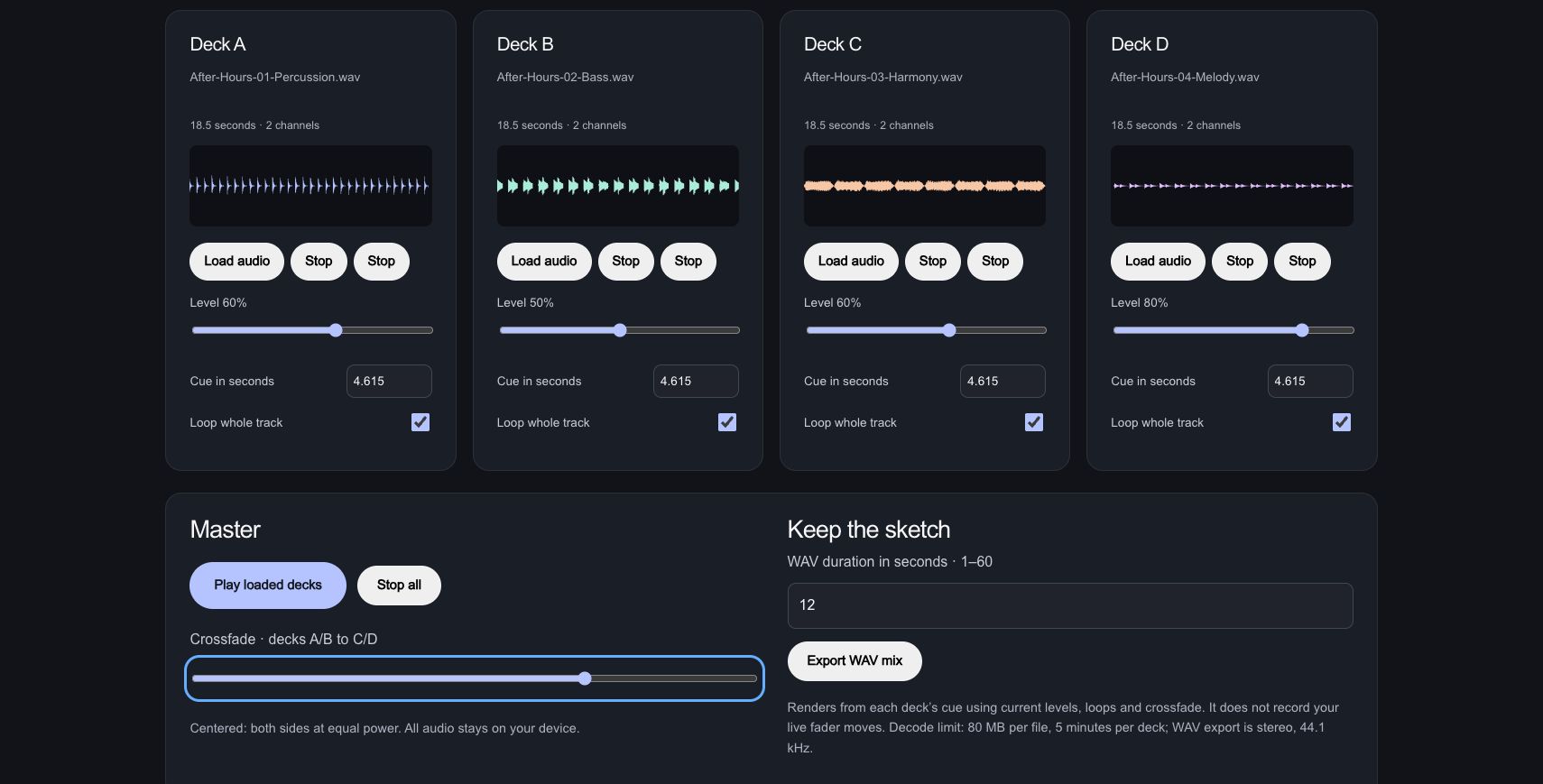The width and height of the screenshot is (1543, 784).
Task: Disable whole-track looping on Deck C
Action: click(x=1034, y=422)
